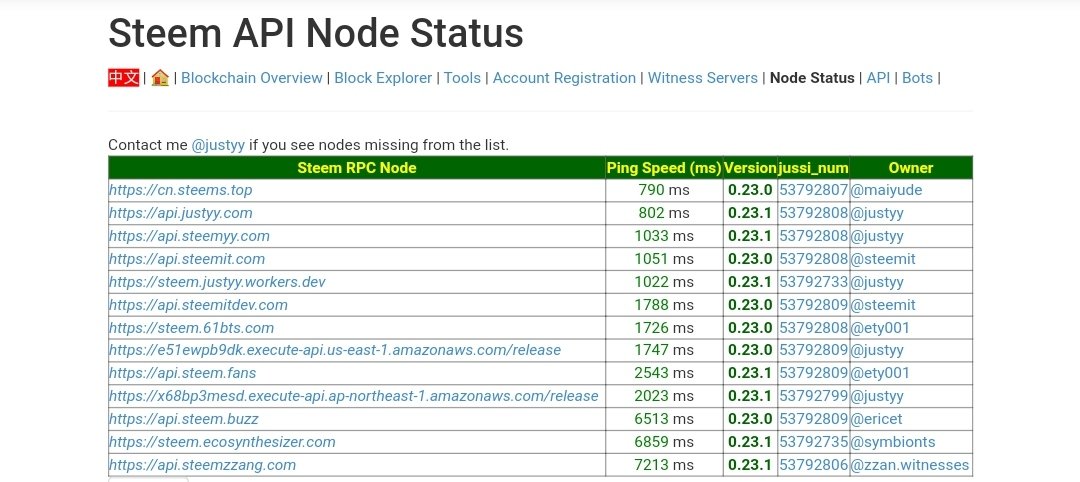Image resolution: width=1080 pixels, height=482 pixels.
Task: Switch language with the red Chinese icon
Action: click(x=124, y=78)
